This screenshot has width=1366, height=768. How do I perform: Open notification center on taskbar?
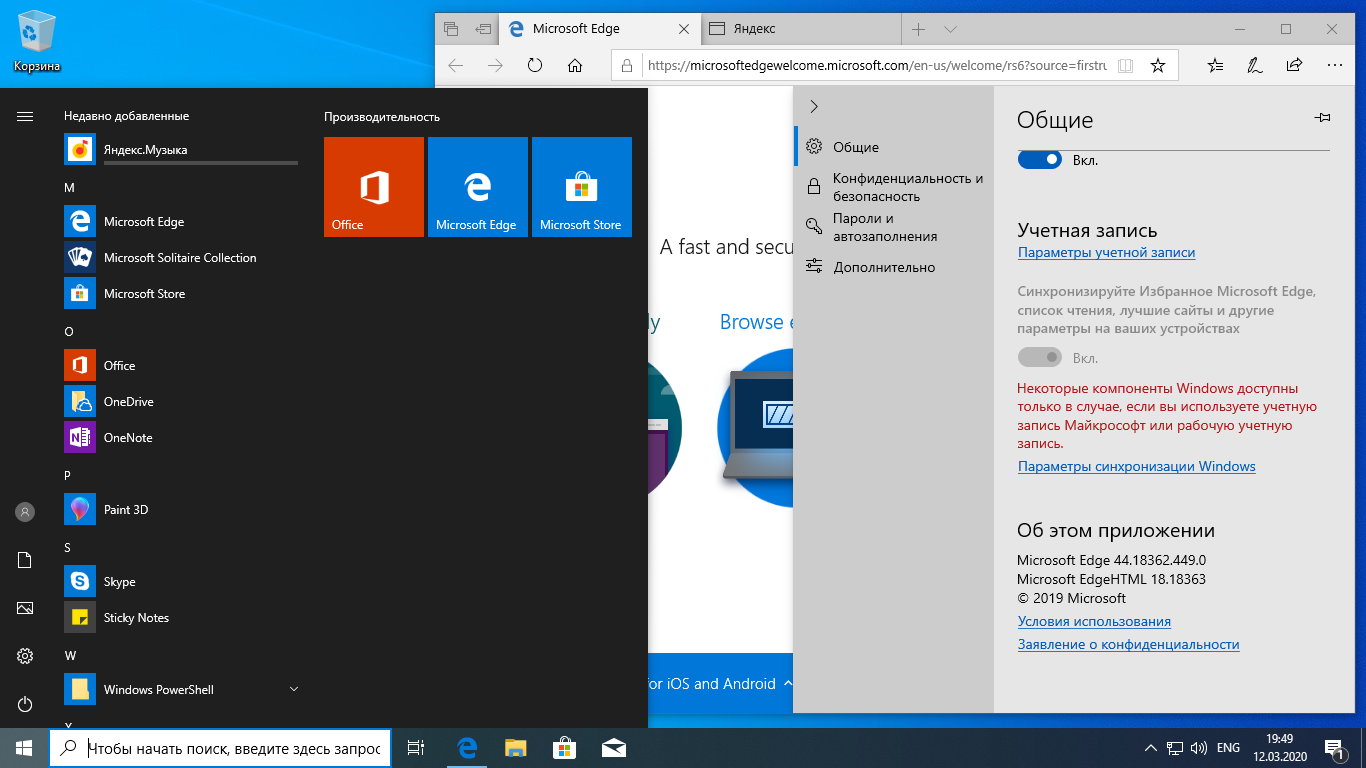tap(1335, 748)
